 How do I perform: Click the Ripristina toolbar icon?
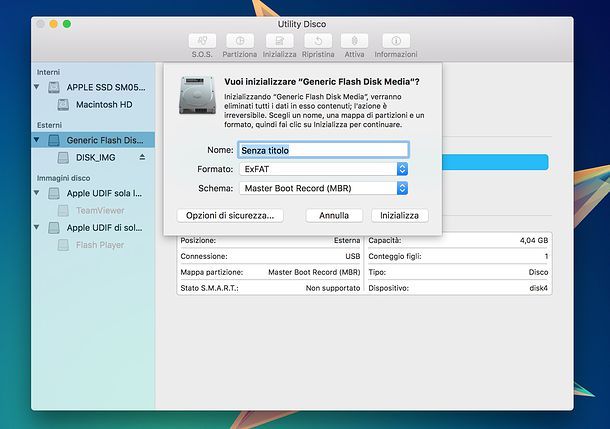[x=318, y=40]
